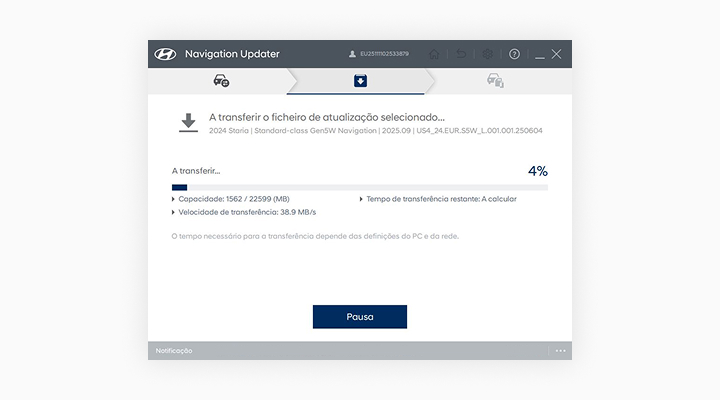Go to Home via house icon

[434, 54]
